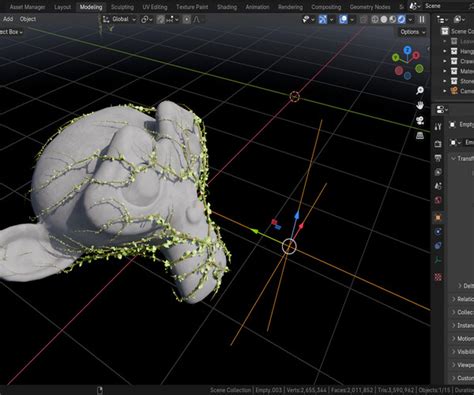474x395 pixels.
Task: Switch perspective/orthographic grid icon
Action: [420, 135]
